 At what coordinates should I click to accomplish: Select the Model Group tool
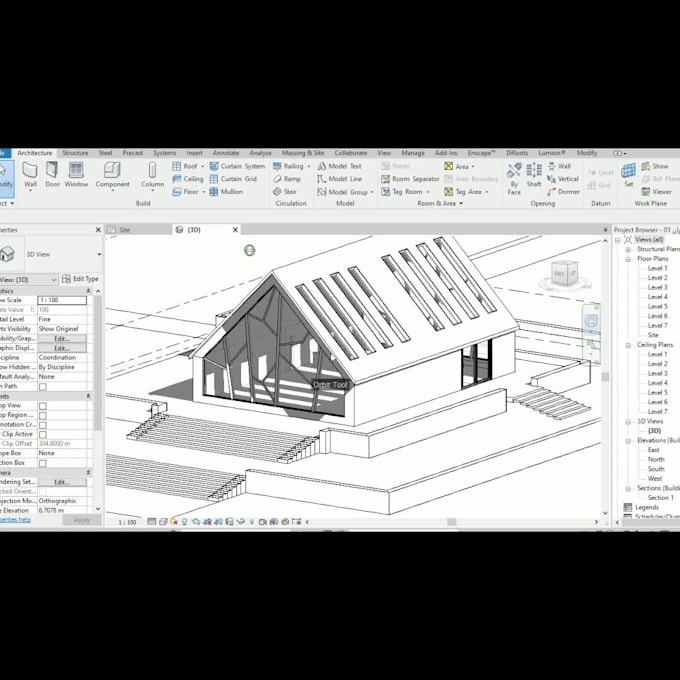click(342, 192)
